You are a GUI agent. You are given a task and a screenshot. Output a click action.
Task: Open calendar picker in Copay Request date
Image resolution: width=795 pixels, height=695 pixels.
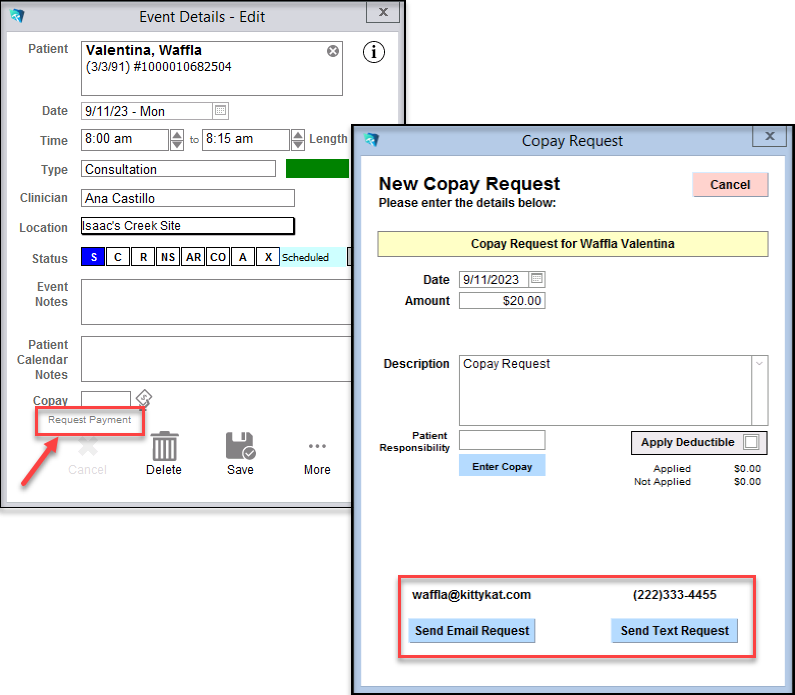point(536,279)
